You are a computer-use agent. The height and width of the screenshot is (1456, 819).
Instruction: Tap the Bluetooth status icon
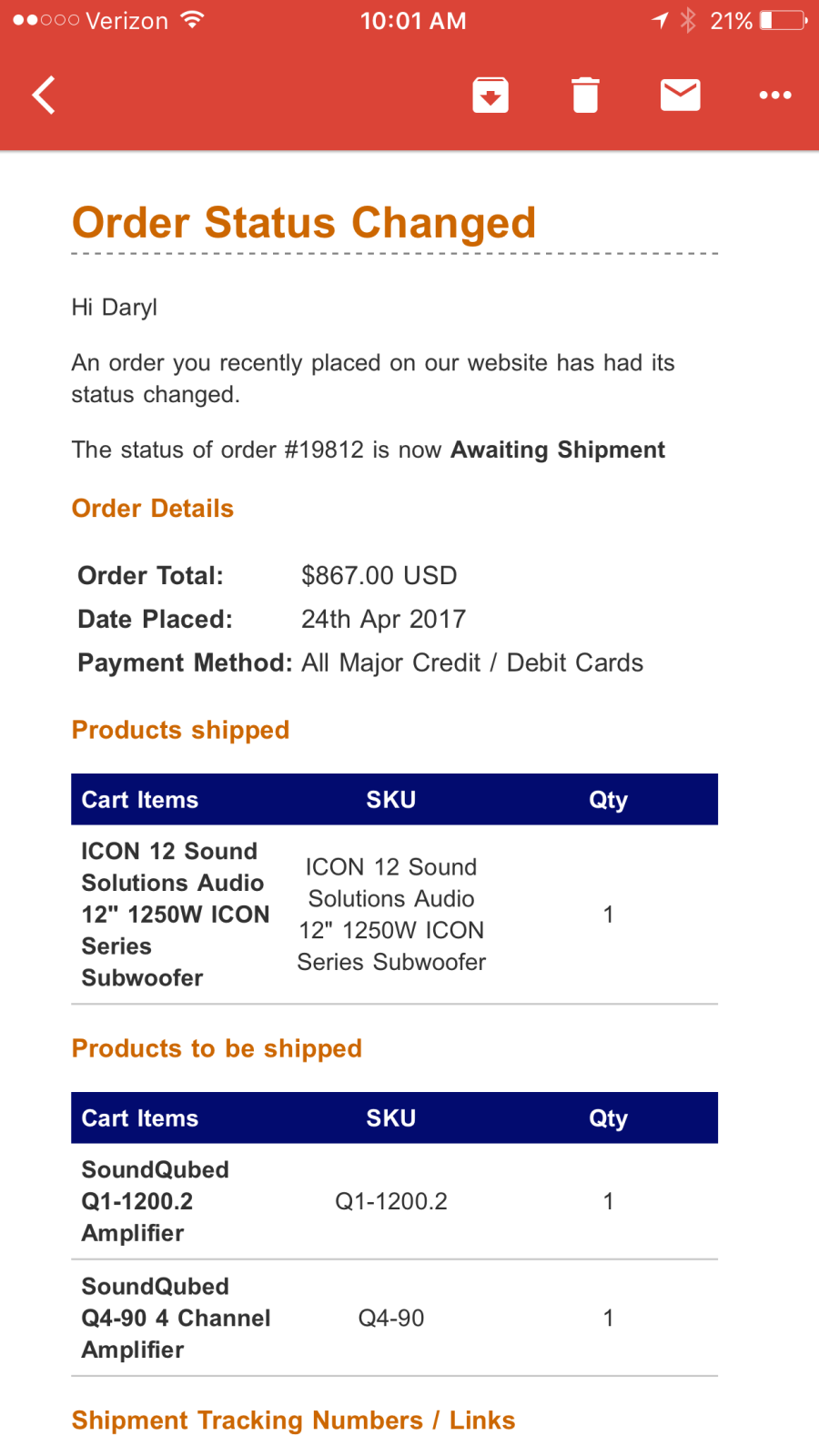click(x=688, y=20)
